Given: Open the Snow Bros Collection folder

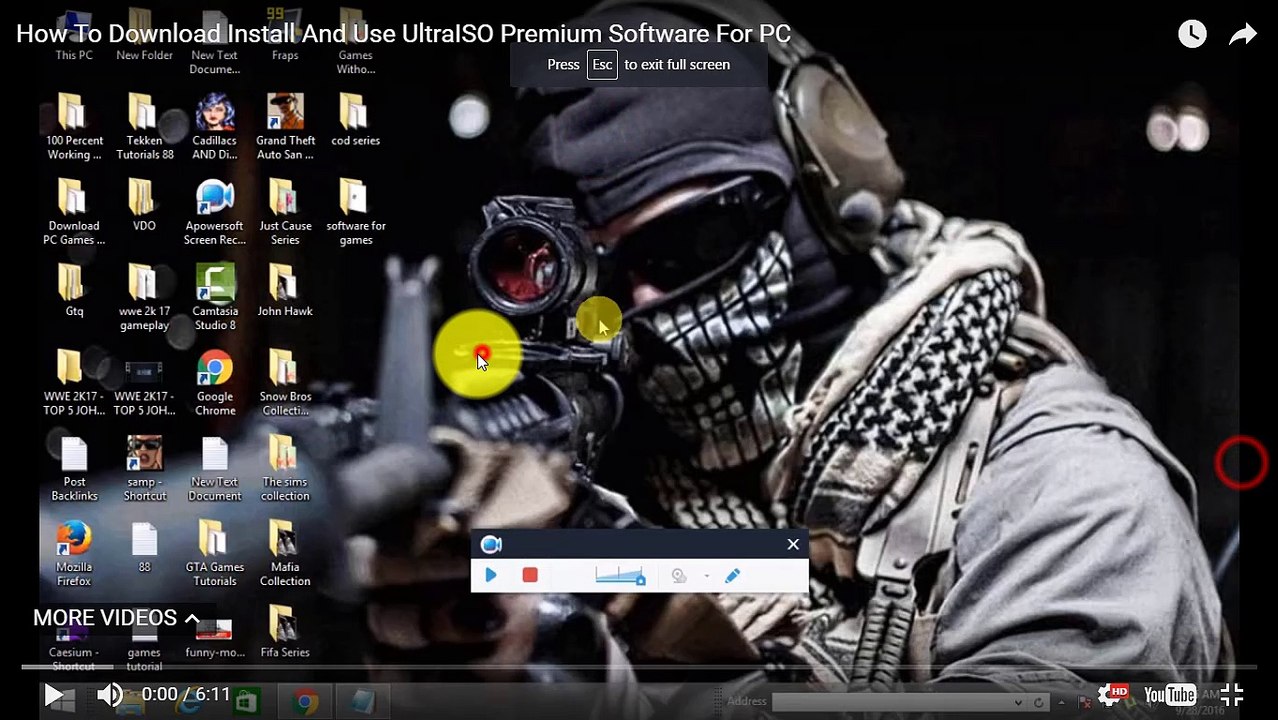Looking at the screenshot, I should (x=285, y=382).
